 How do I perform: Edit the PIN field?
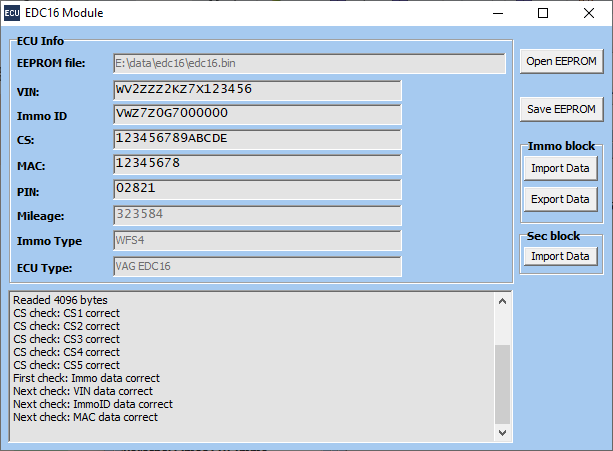(257, 189)
